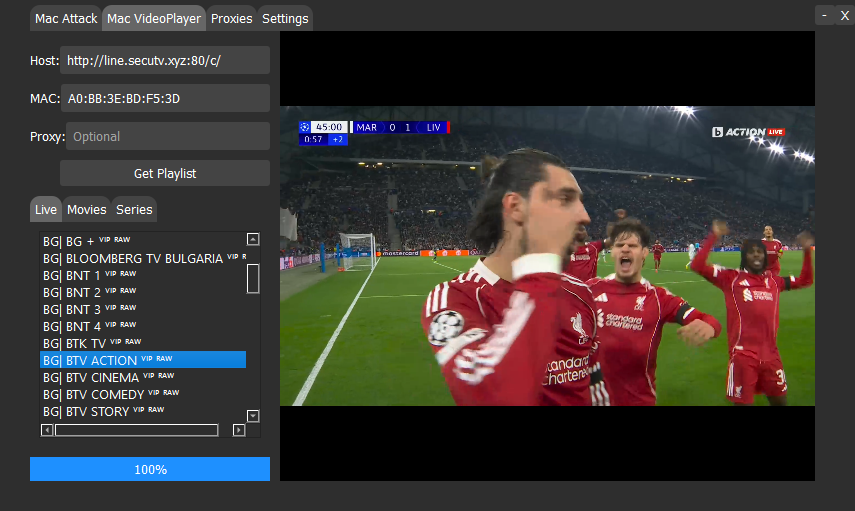This screenshot has width=855, height=511.
Task: Select channel BG| BNT 2
Action: pyautogui.click(x=143, y=292)
